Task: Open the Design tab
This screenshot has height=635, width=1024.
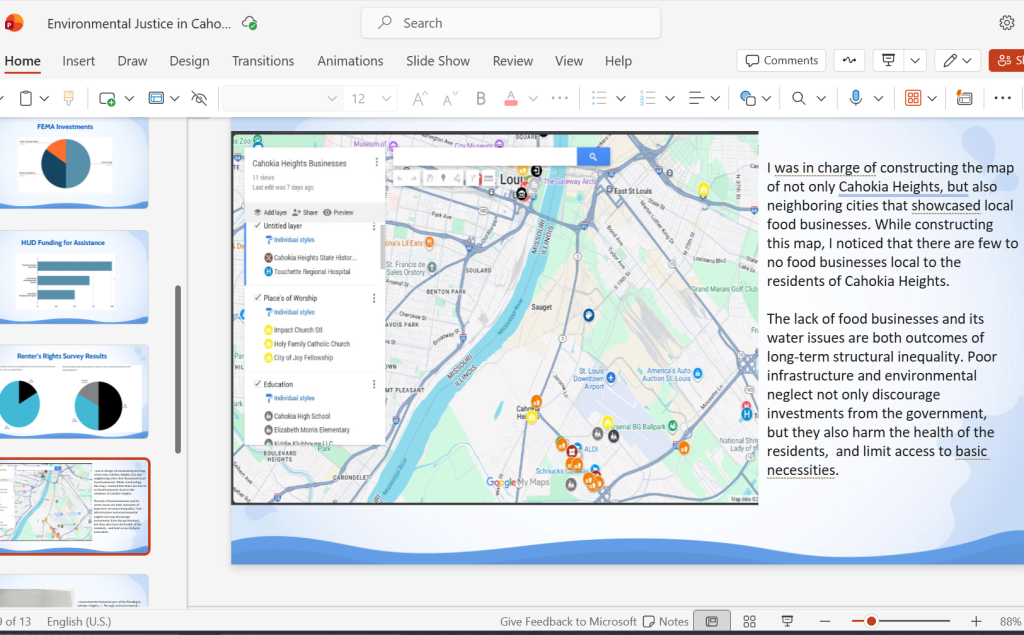Action: [189, 61]
